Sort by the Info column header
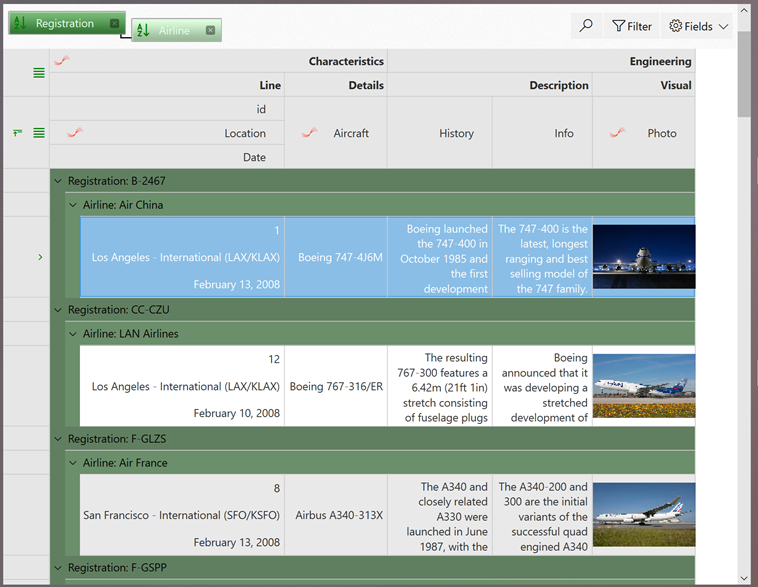Viewport: 758px width, 587px height. point(542,133)
